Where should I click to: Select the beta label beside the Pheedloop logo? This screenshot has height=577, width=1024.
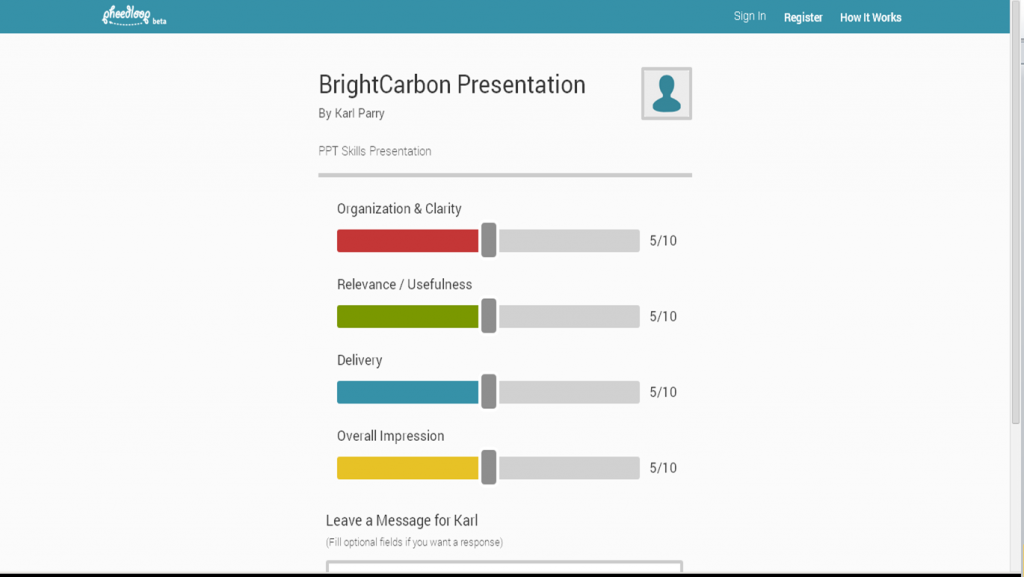(158, 19)
